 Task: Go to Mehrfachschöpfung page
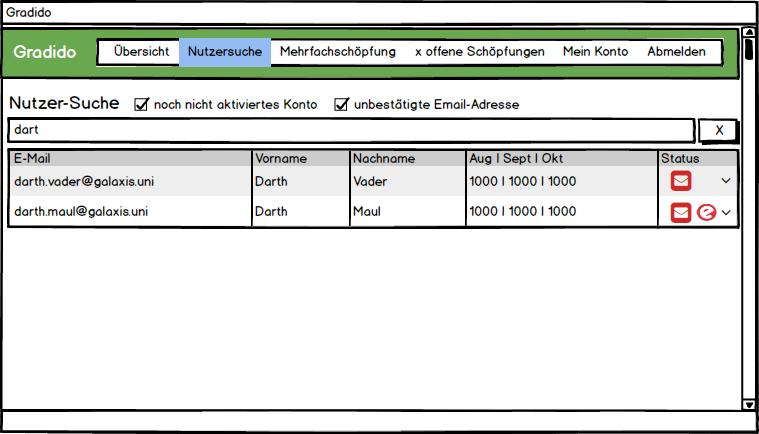pyautogui.click(x=337, y=52)
